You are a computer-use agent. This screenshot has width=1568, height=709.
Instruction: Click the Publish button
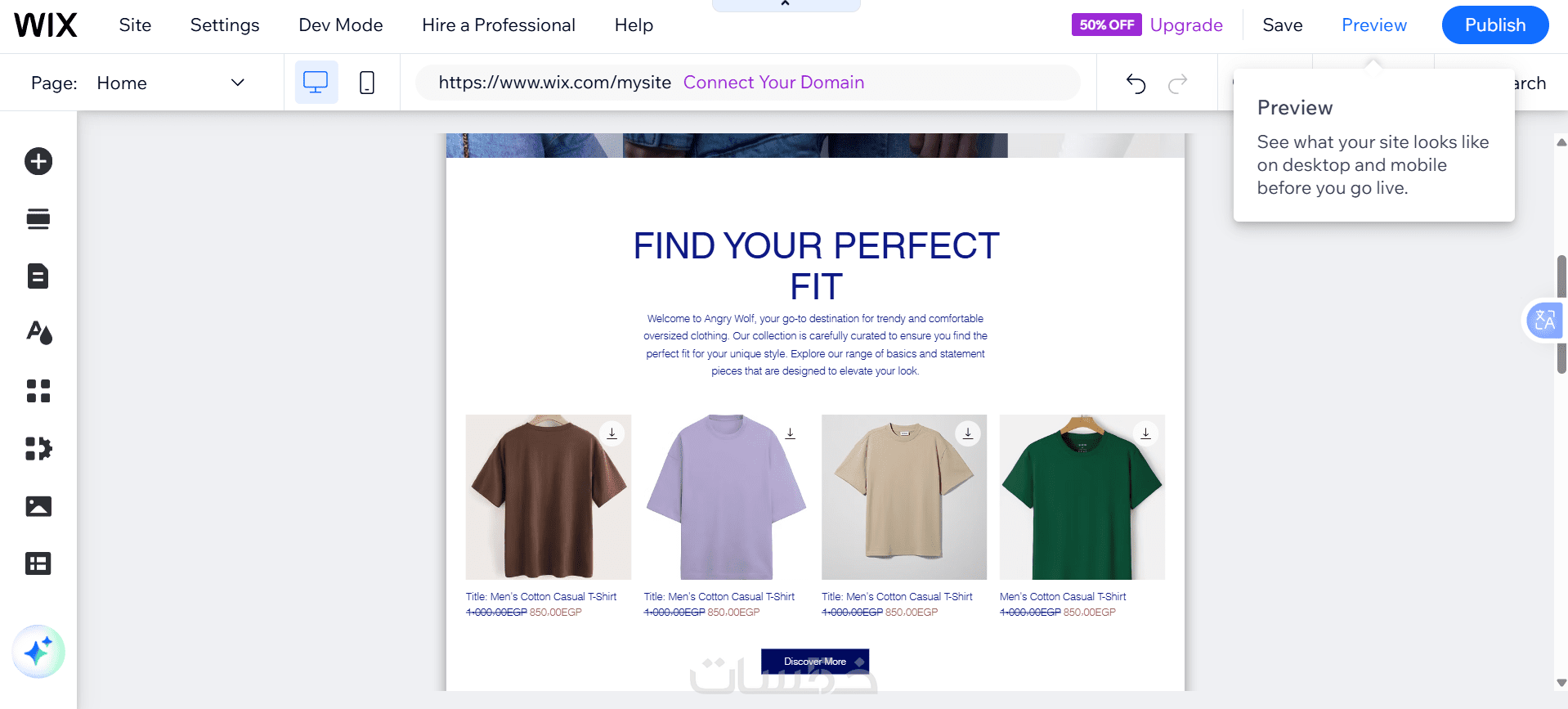point(1495,25)
